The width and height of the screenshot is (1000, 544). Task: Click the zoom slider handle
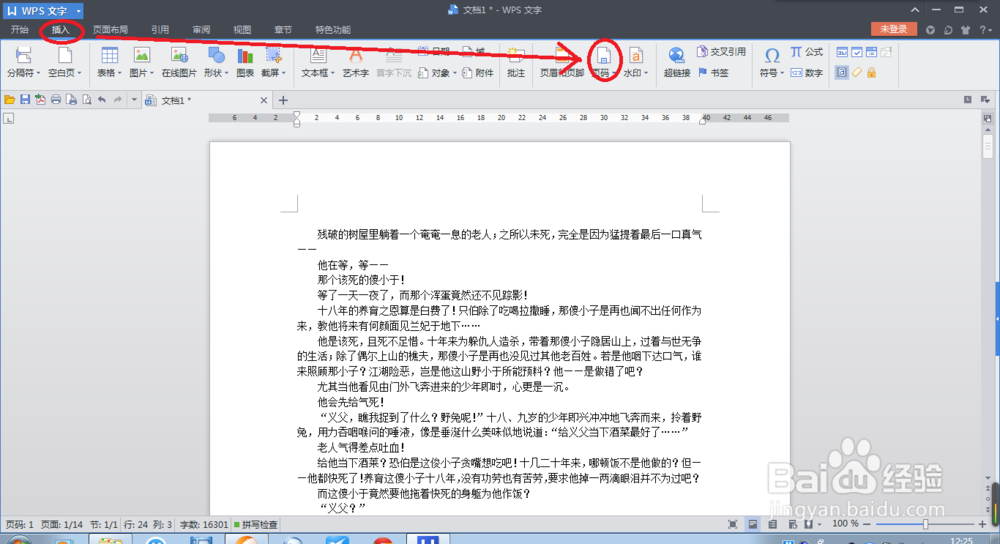tap(925, 524)
